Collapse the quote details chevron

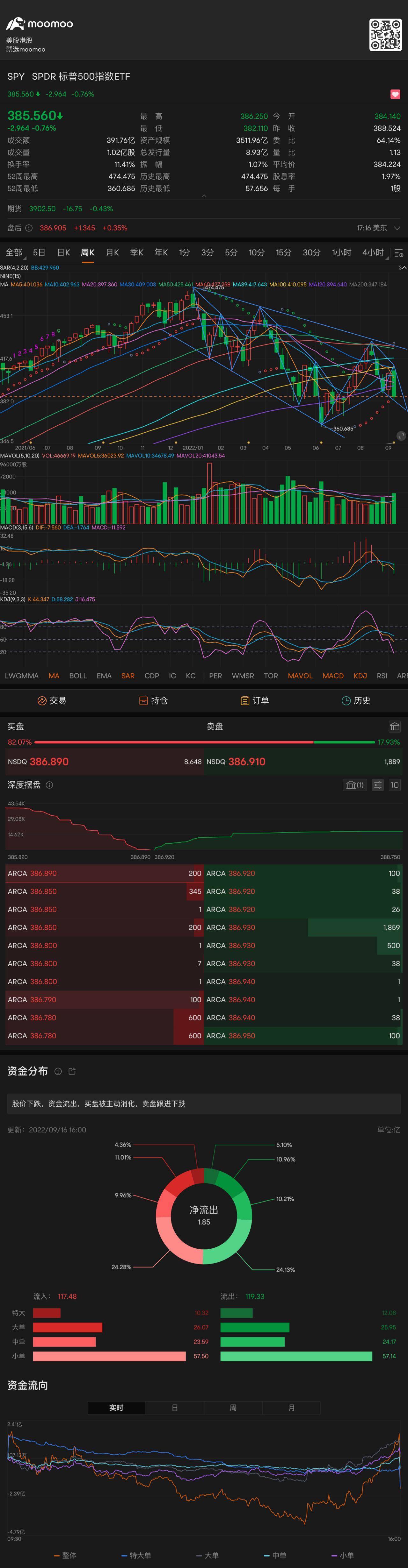point(204,196)
